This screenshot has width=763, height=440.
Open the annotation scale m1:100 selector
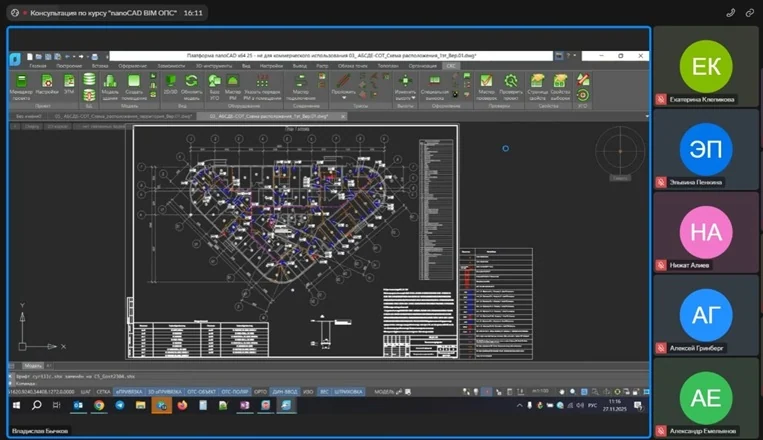pyautogui.click(x=540, y=391)
